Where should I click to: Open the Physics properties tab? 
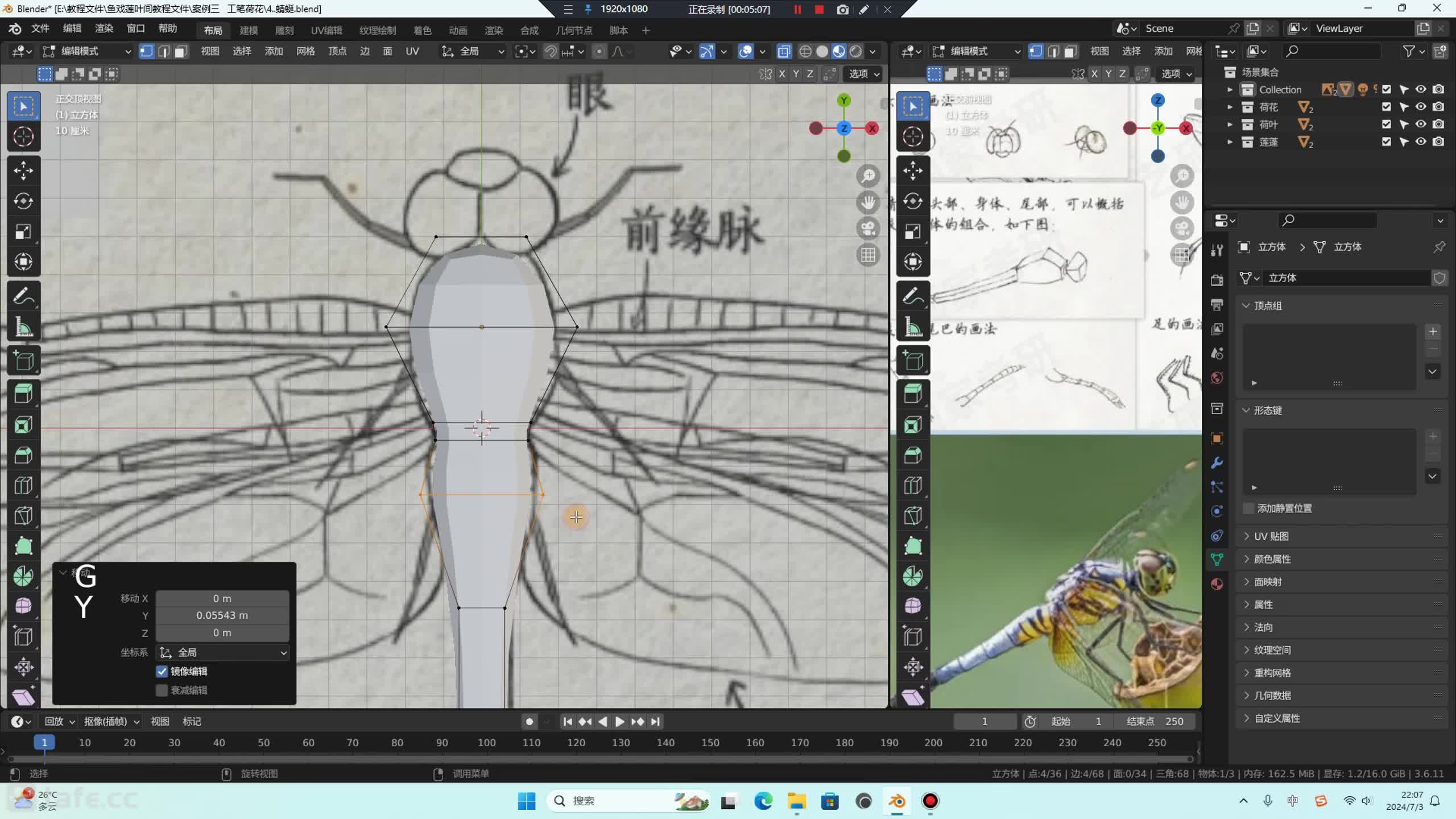point(1217,511)
